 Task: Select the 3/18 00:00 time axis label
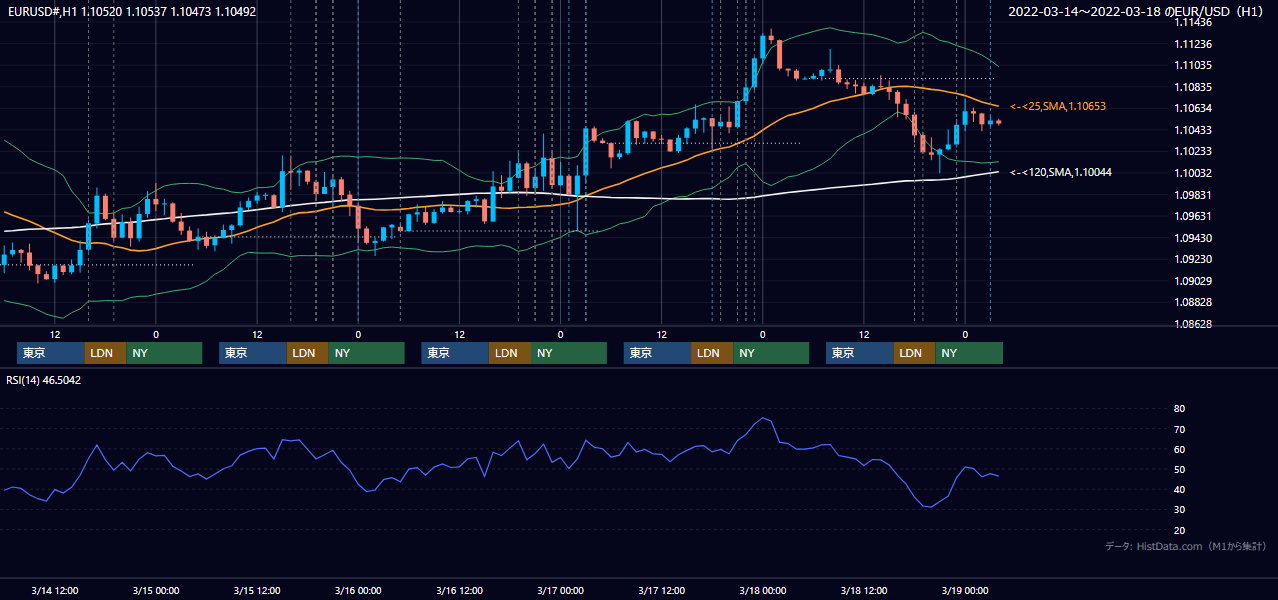tap(763, 590)
